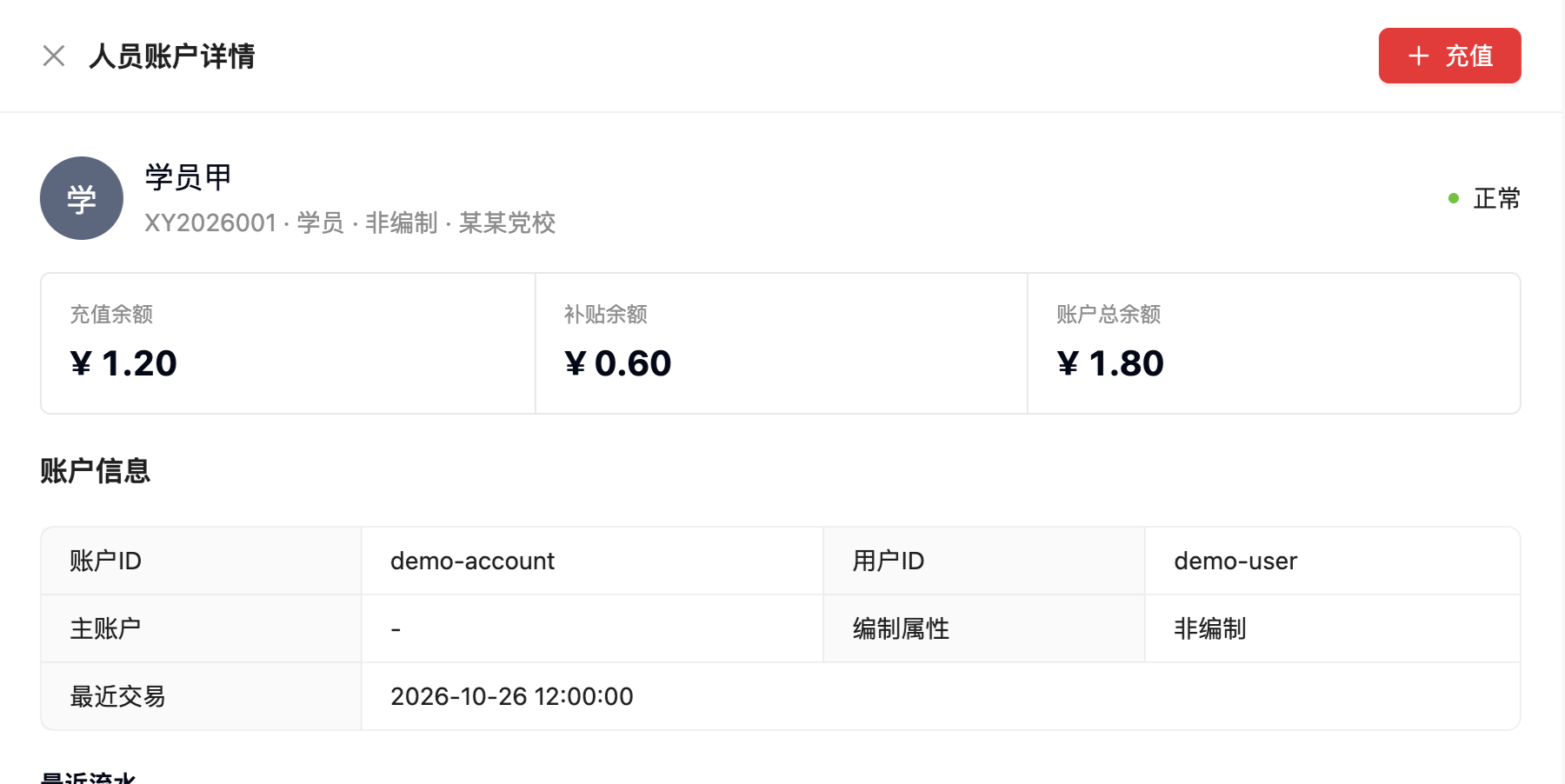This screenshot has height=784, width=1565.
Task: Click the 充值余额 card label
Action: point(111,314)
